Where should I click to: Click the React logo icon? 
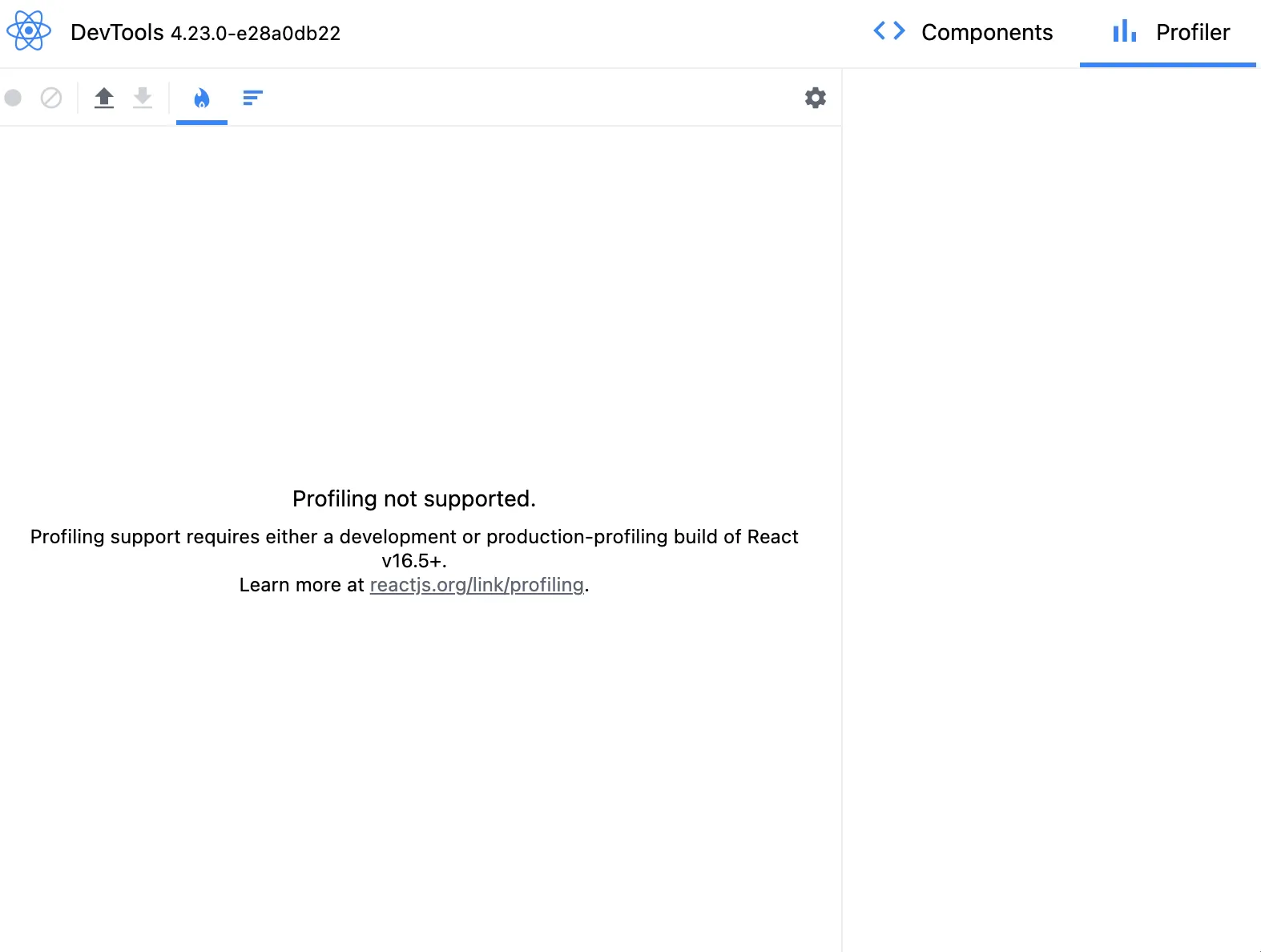[29, 31]
